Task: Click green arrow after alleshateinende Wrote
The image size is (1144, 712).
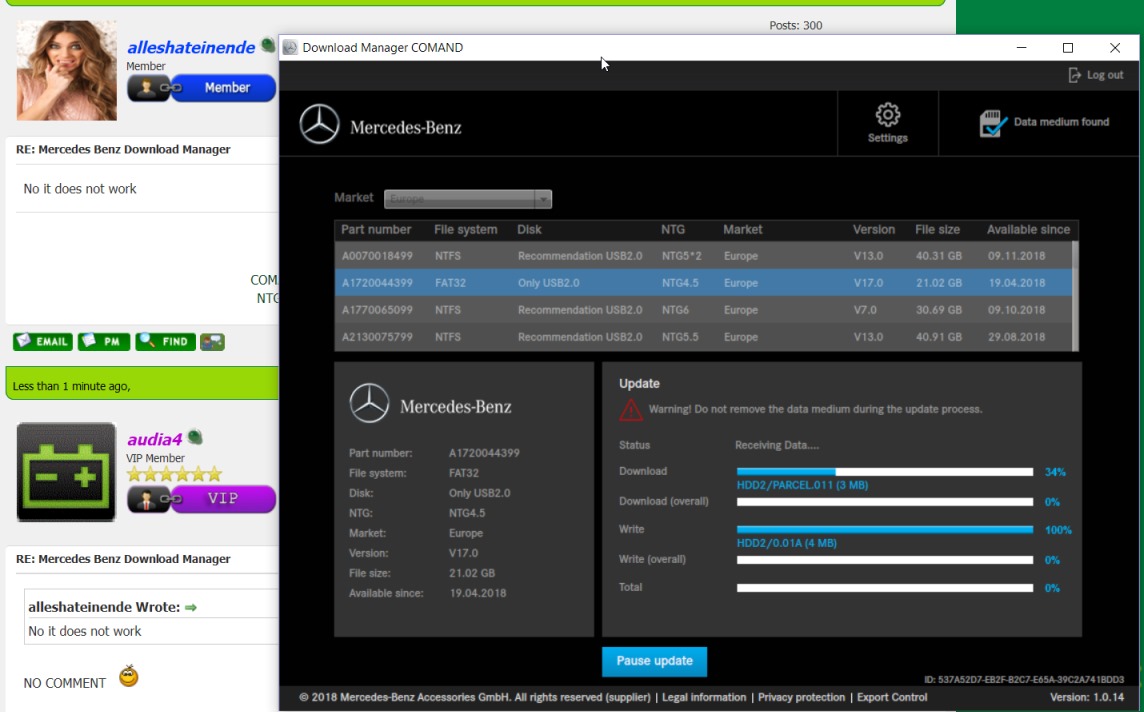Action: pos(191,607)
